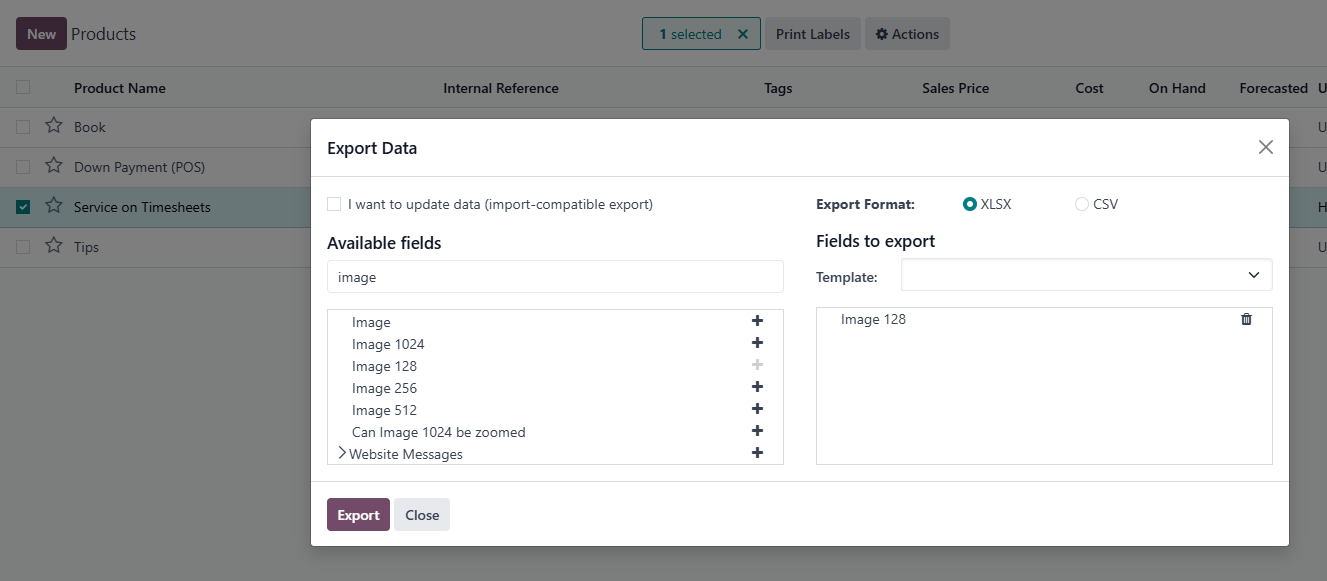This screenshot has width=1327, height=581.
Task: Click 'Image 1024' in available fields list
Action: pos(388,344)
